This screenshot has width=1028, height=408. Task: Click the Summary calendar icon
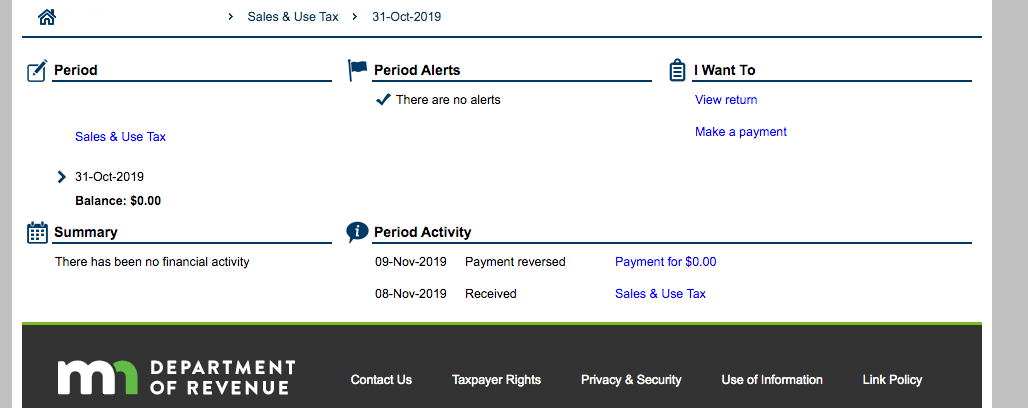tap(37, 232)
